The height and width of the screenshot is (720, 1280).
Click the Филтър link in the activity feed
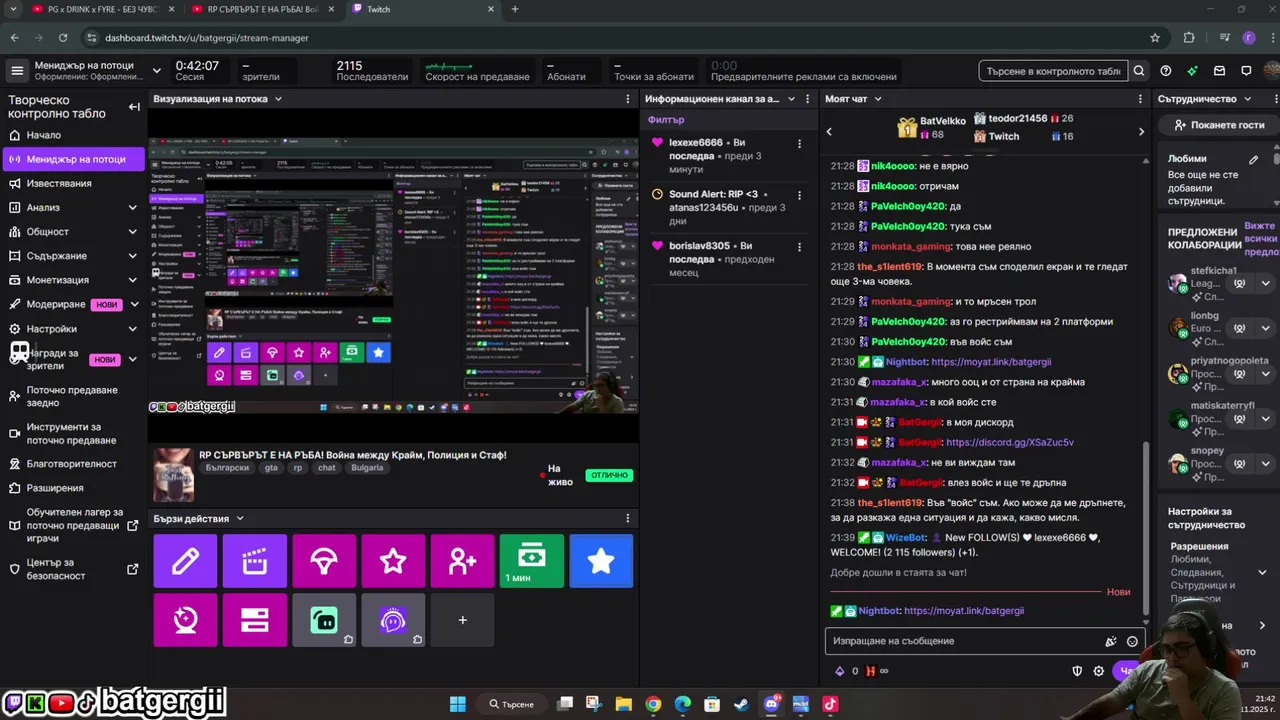pyautogui.click(x=666, y=120)
